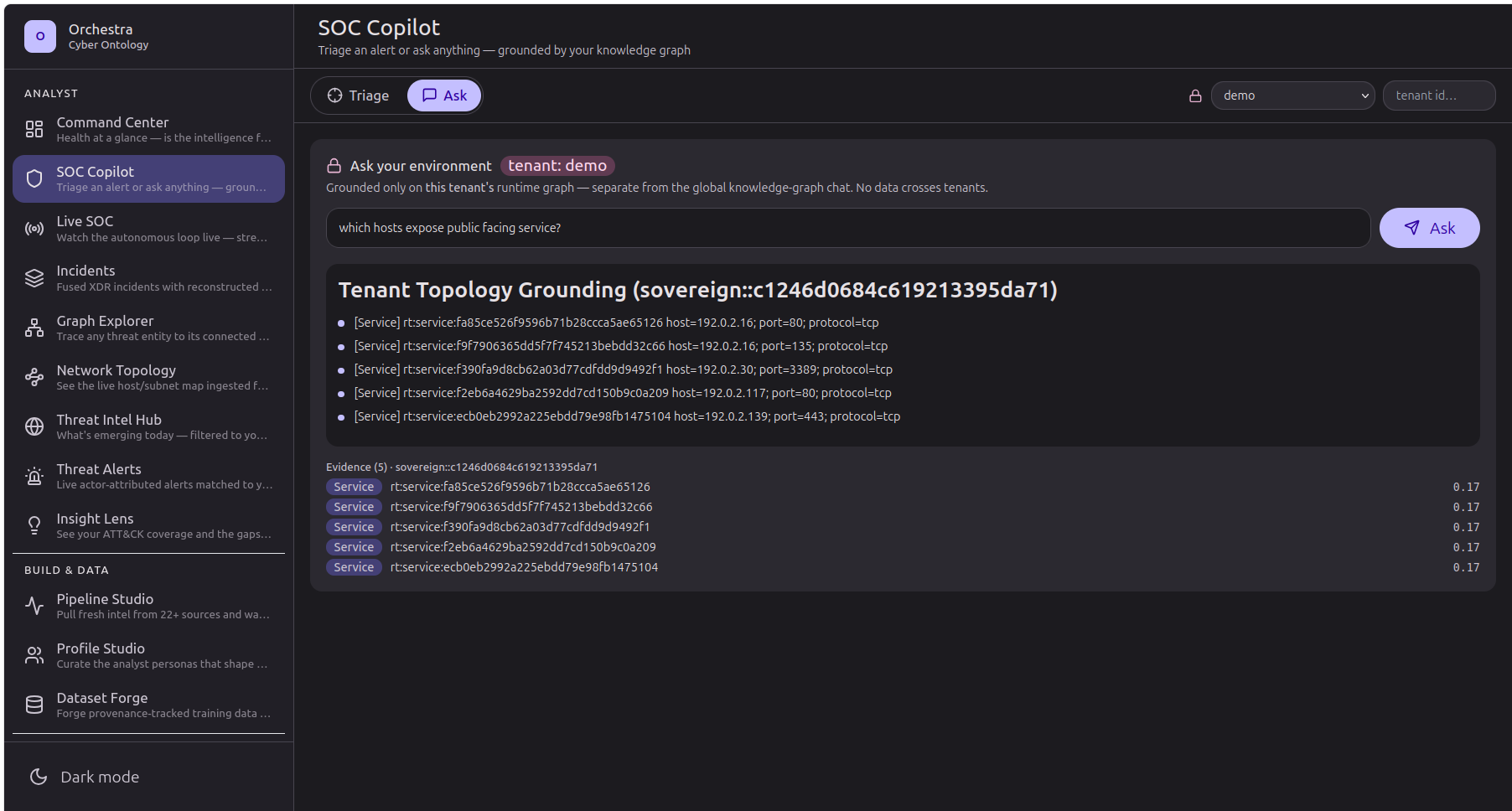This screenshot has width=1512, height=811.
Task: Open Dataset Forge database icon
Action: coord(34,705)
